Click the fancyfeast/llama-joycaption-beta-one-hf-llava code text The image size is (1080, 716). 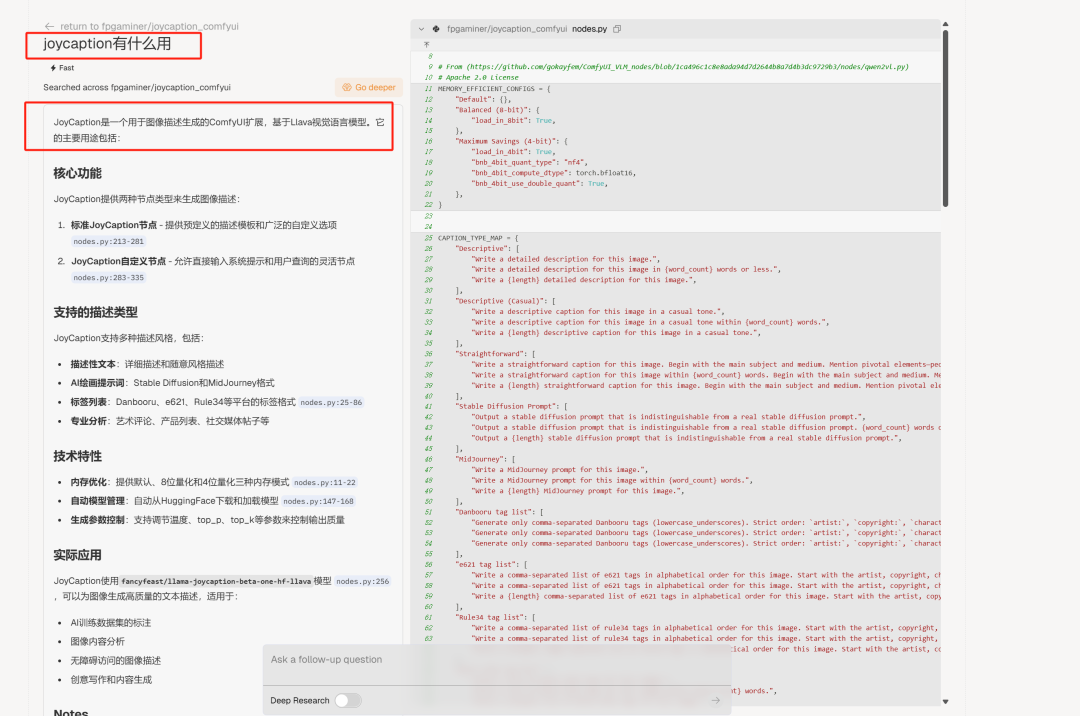point(216,581)
